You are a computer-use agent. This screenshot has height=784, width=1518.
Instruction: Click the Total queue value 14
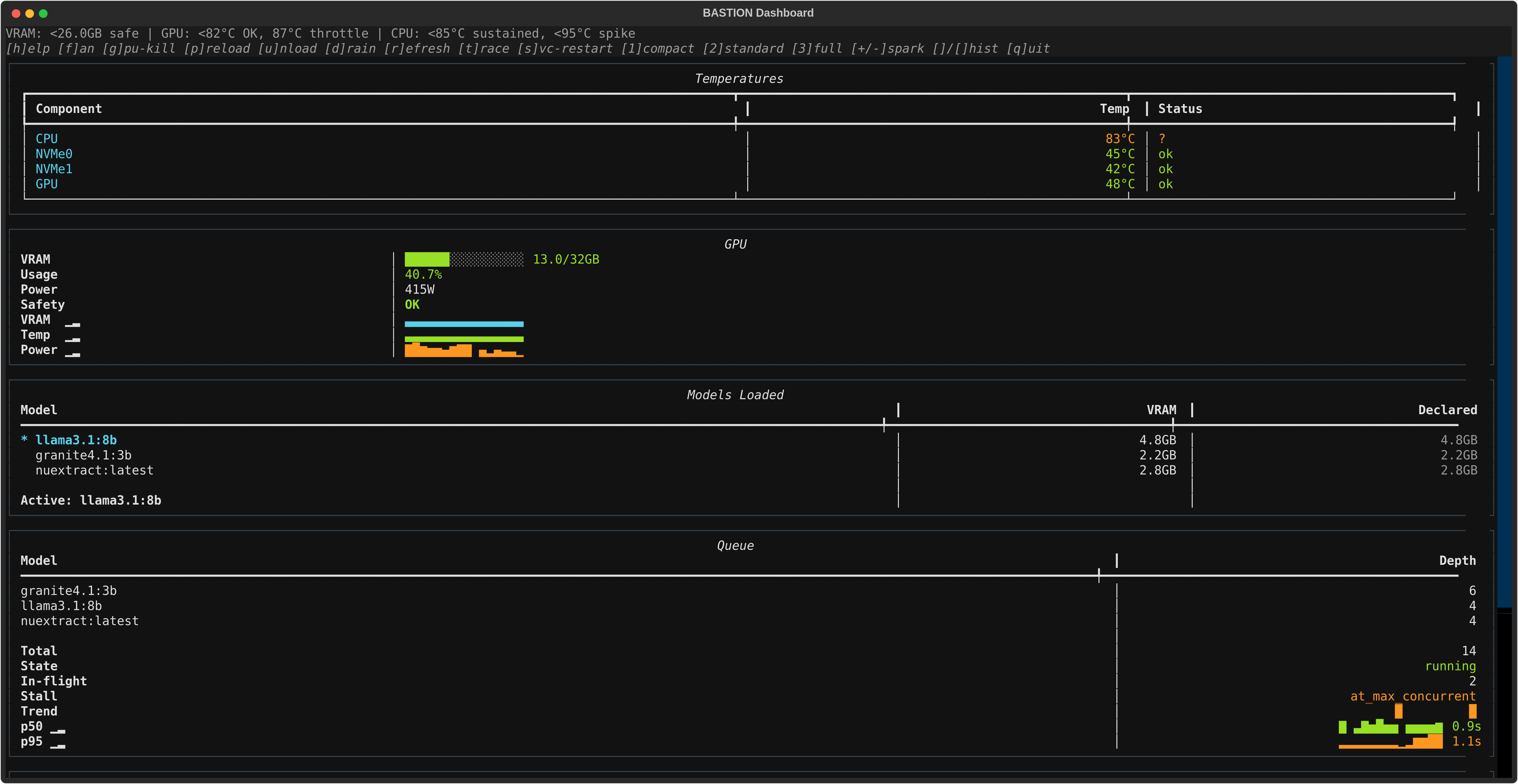1469,651
